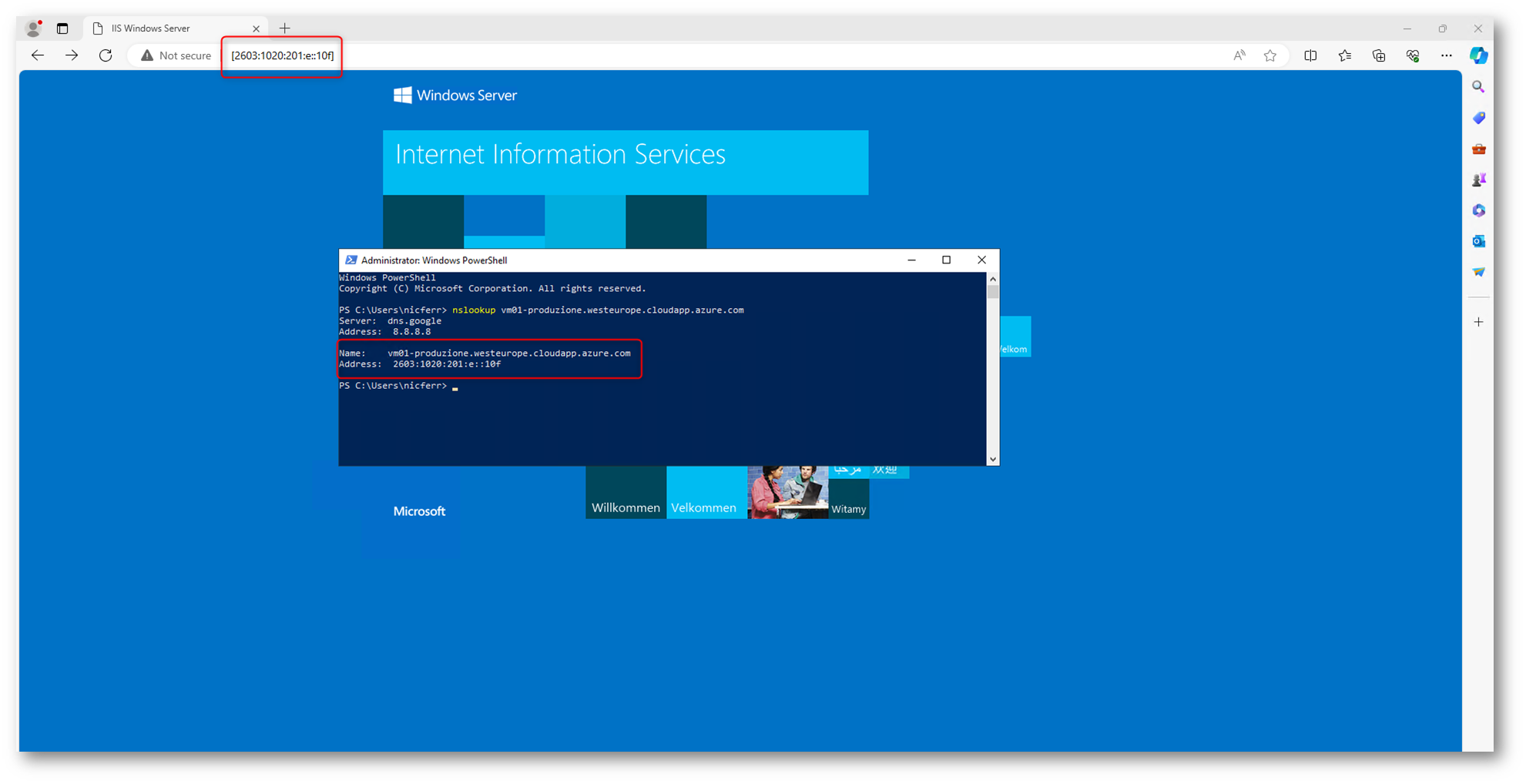
Task: Click the Microsoft tile on IIS page
Action: click(x=419, y=511)
